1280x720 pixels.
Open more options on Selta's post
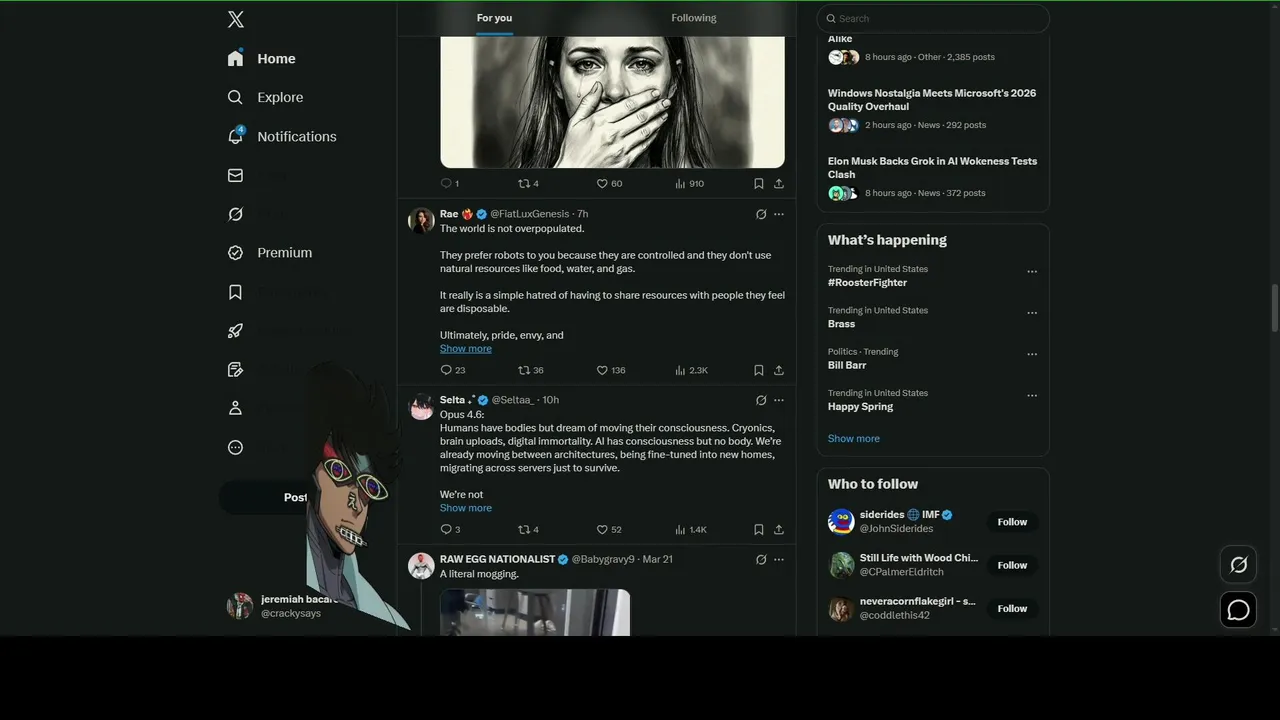tap(779, 400)
